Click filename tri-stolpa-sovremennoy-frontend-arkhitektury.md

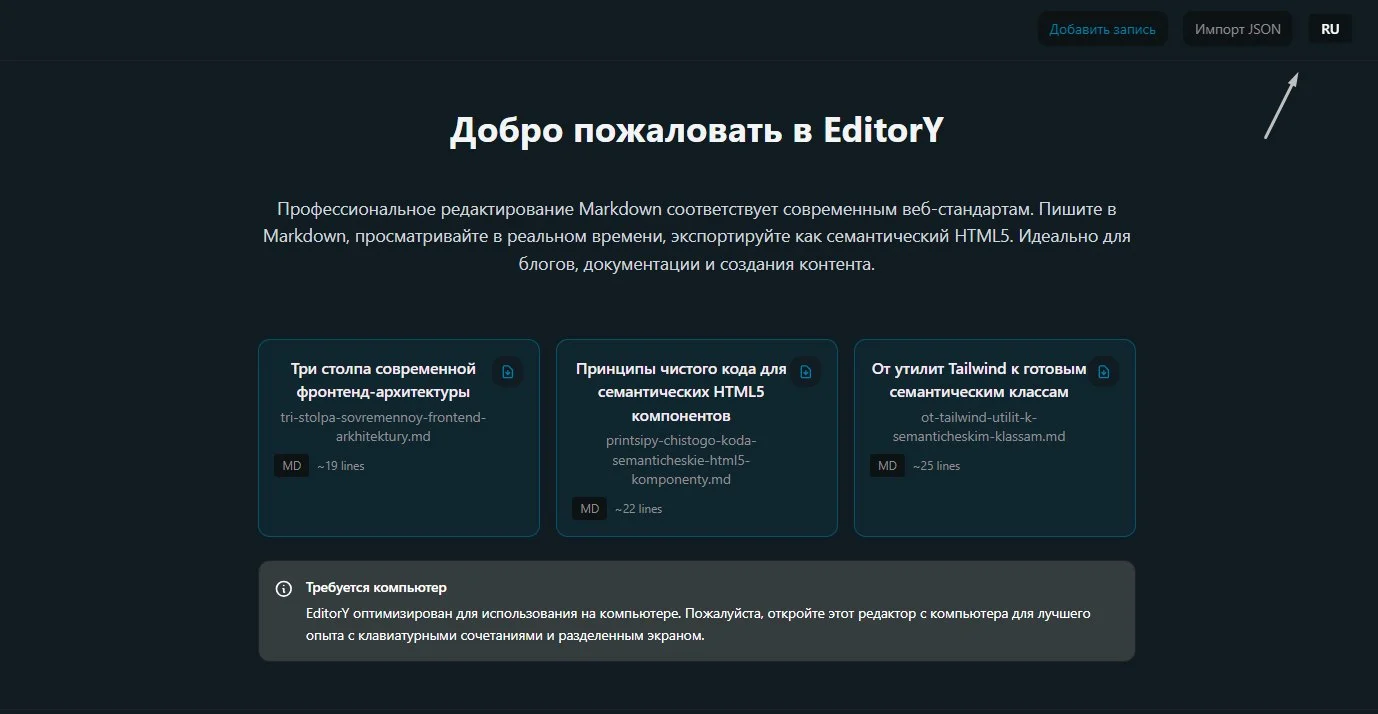tap(383, 427)
